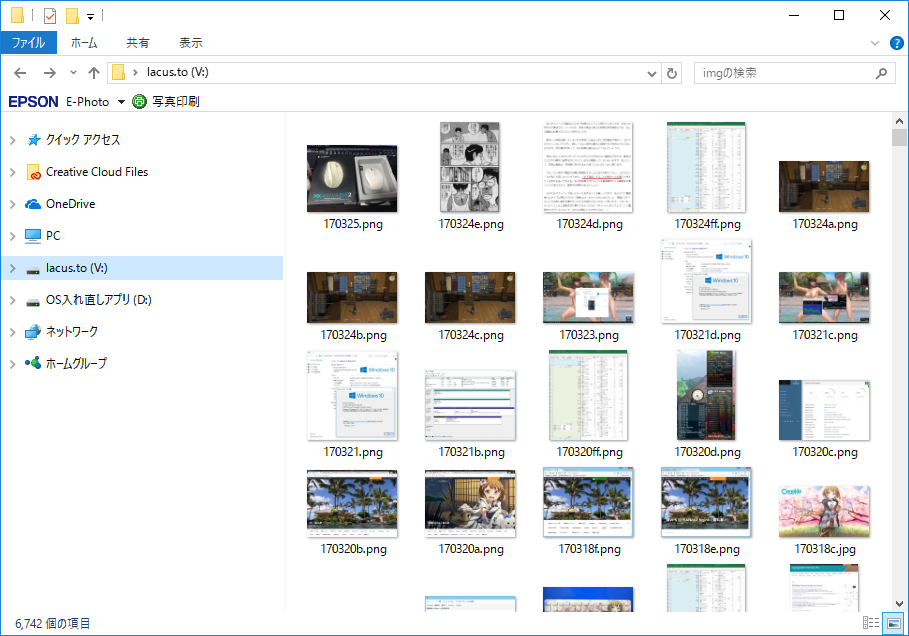The image size is (909, 636).
Task: Open the E-Photo dropdown arrow
Action: click(121, 102)
